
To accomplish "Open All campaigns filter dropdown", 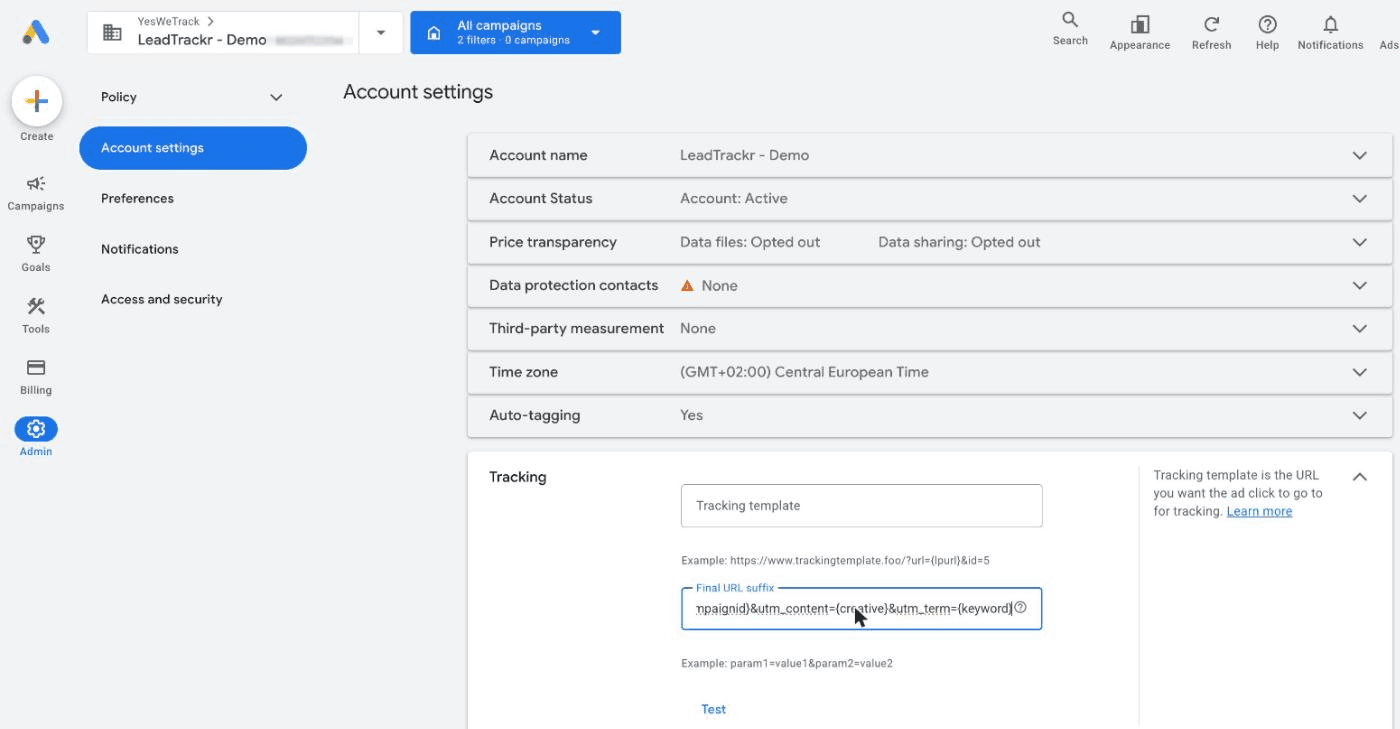I will (596, 33).
